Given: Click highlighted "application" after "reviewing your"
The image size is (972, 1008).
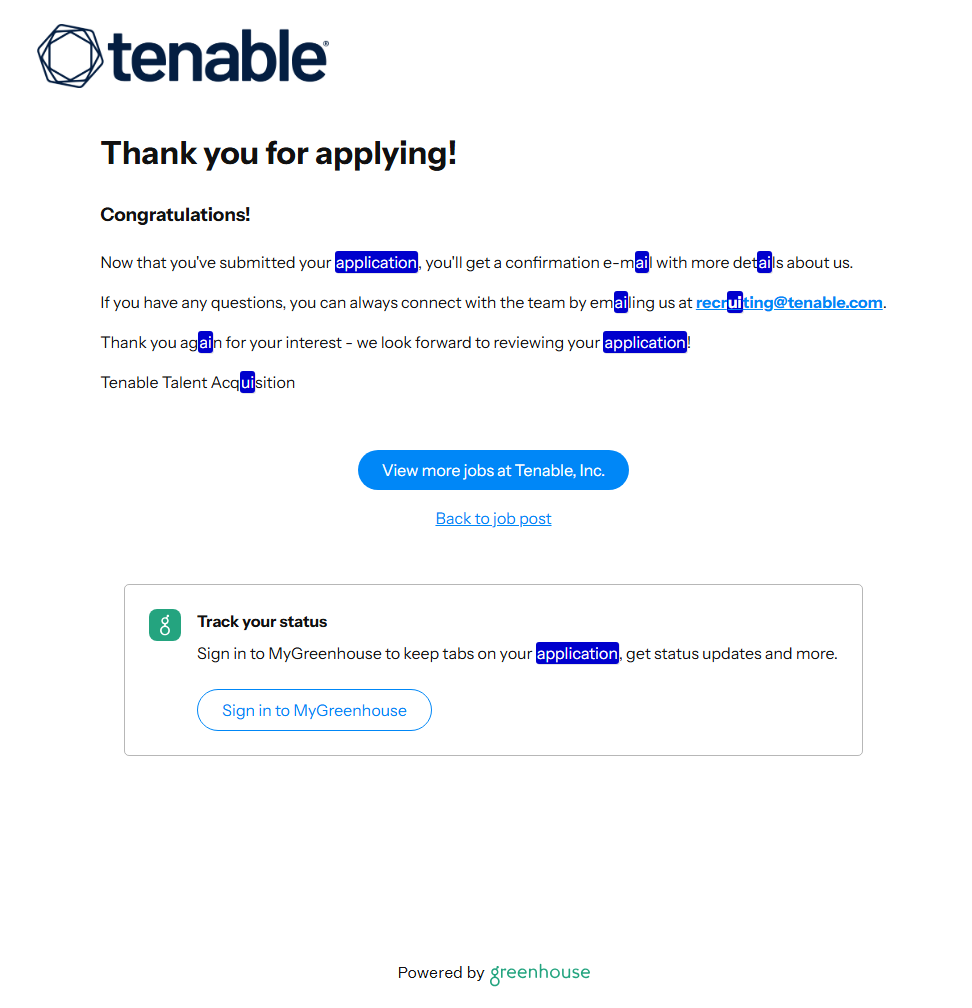Looking at the screenshot, I should click(x=645, y=343).
